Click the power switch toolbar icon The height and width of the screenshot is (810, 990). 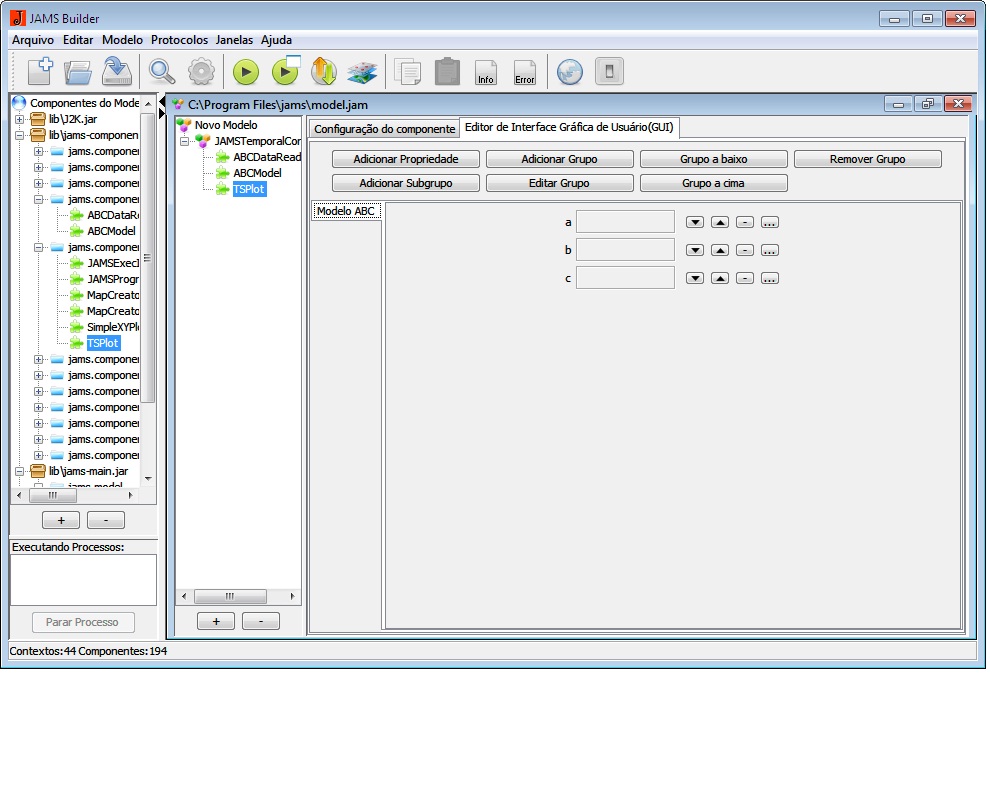[x=609, y=71]
